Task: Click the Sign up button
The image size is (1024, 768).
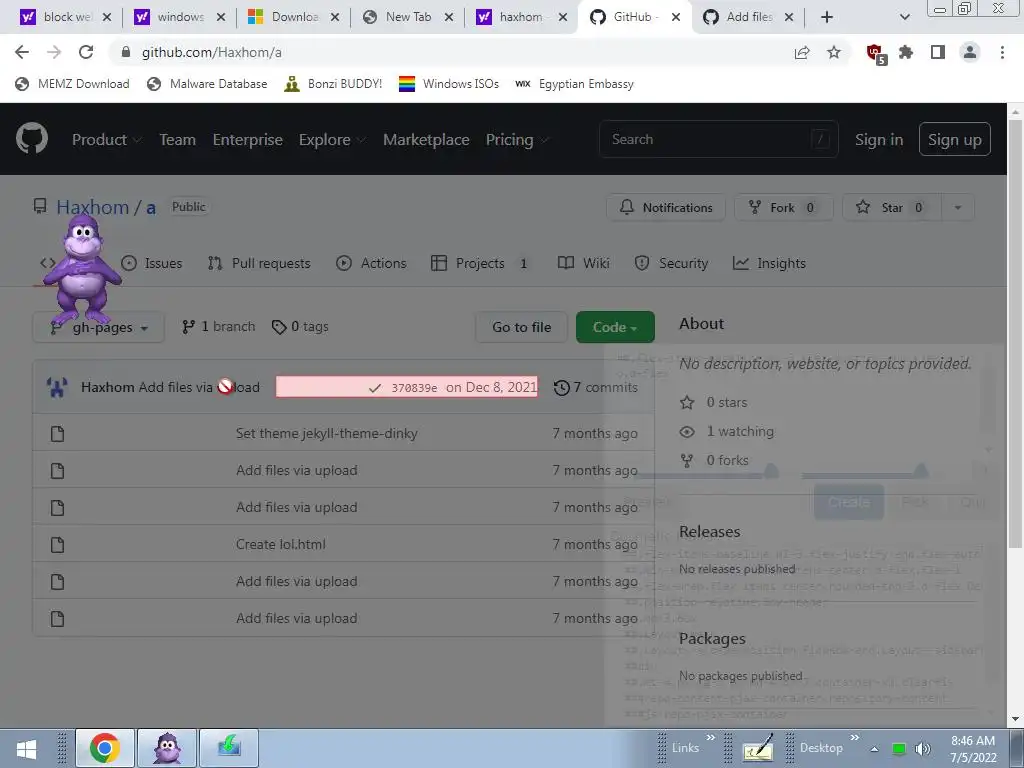Action: 955,139
